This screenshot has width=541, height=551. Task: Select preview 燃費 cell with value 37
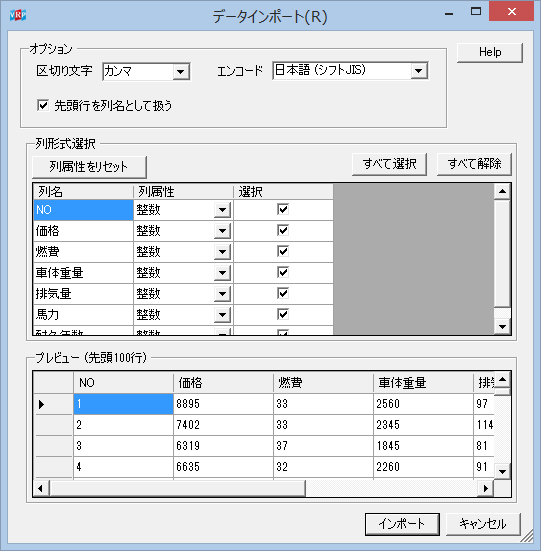click(323, 446)
